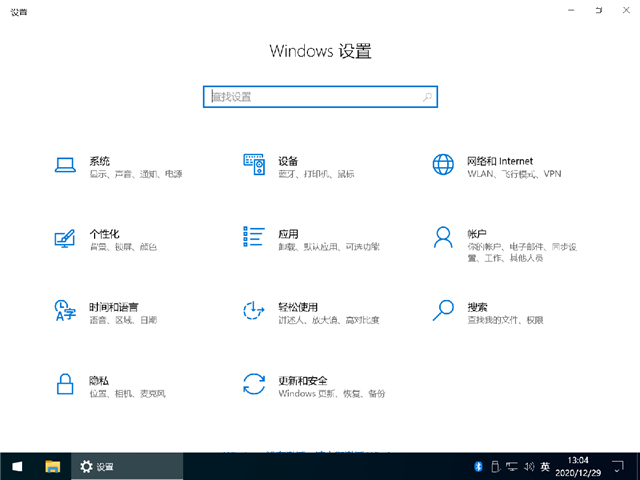Viewport: 640px width, 480px height.
Task: Click the 网络和 Internet globe icon
Action: tap(443, 166)
